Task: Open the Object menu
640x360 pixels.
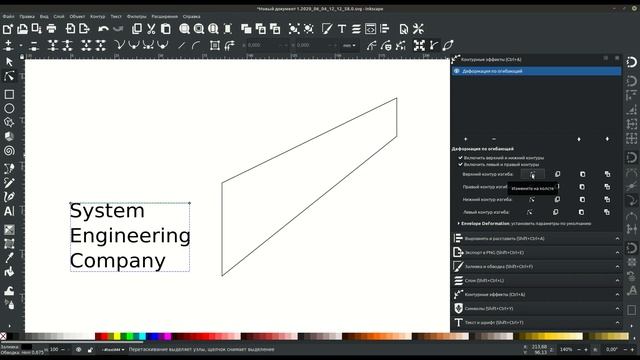Action: pyautogui.click(x=77, y=16)
